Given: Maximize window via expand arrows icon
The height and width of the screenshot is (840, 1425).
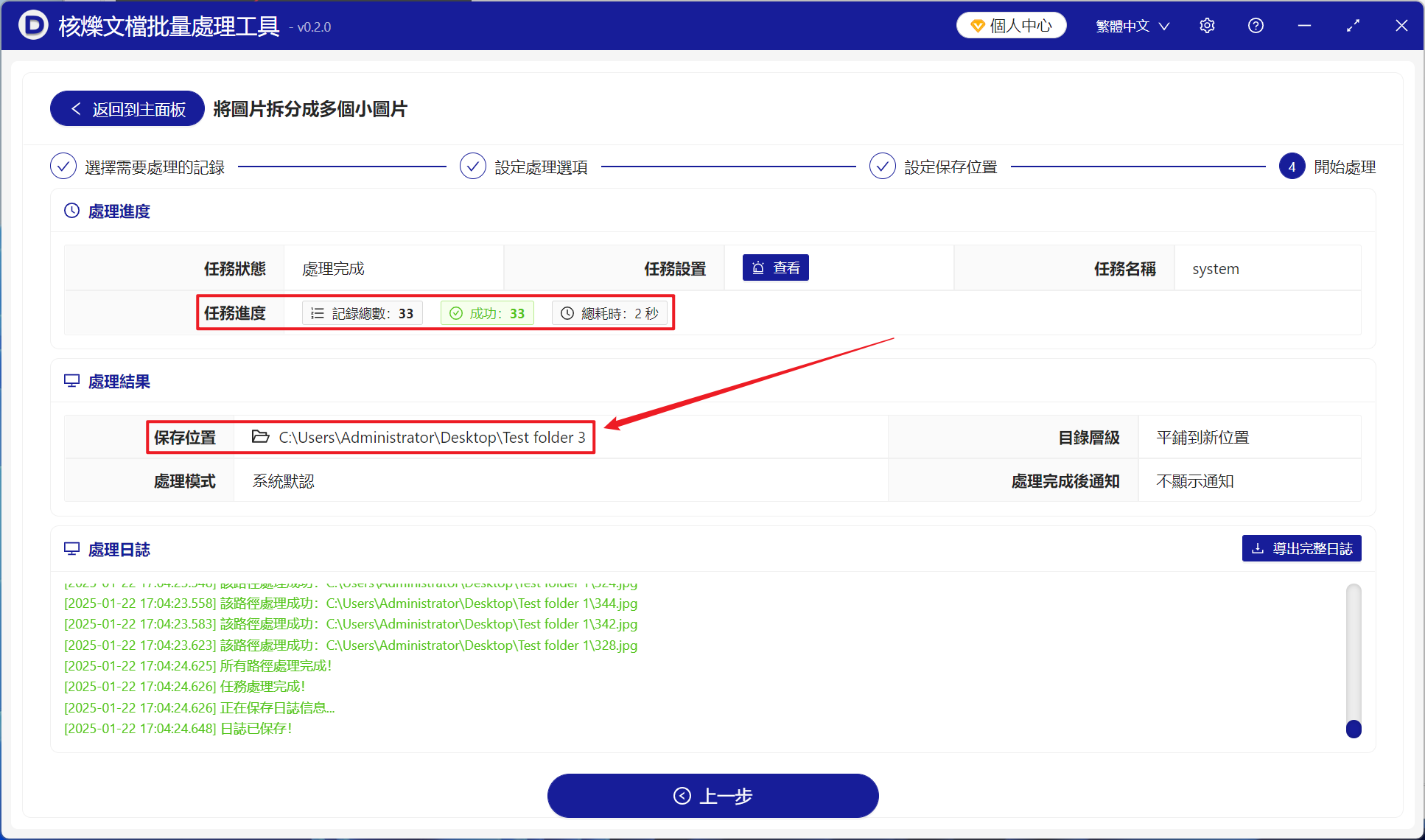Looking at the screenshot, I should pyautogui.click(x=1353, y=26).
